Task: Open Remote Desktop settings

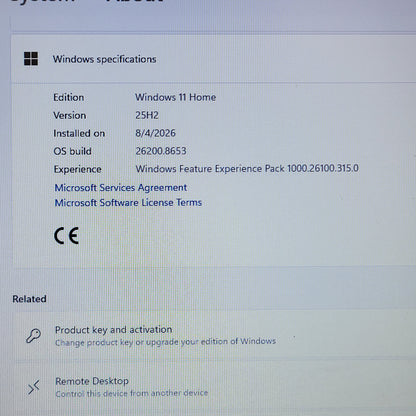Action: 214,387
